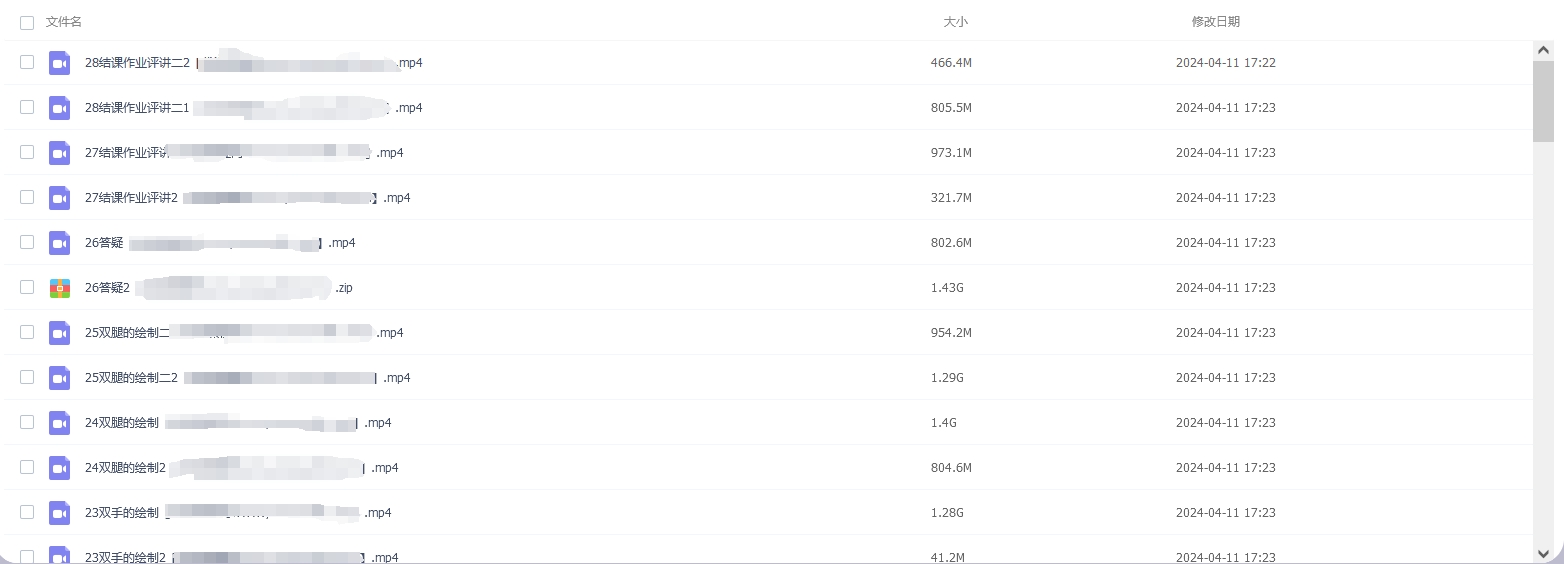This screenshot has width=1564, height=564.
Task: Click video icon for 26答疑 mp4 file
Action: coord(59,243)
